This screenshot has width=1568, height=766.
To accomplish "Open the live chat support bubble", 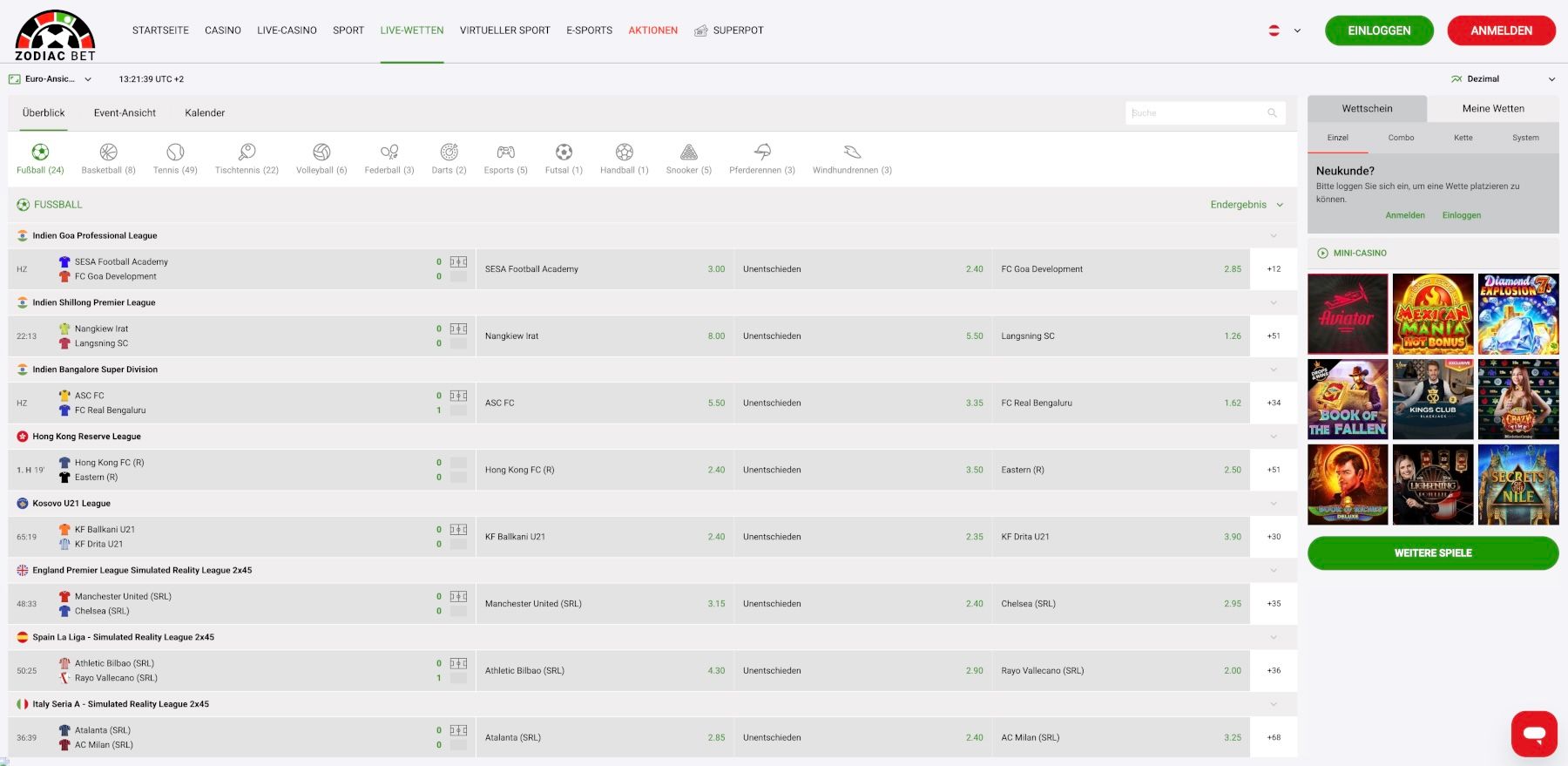I will (x=1534, y=734).
